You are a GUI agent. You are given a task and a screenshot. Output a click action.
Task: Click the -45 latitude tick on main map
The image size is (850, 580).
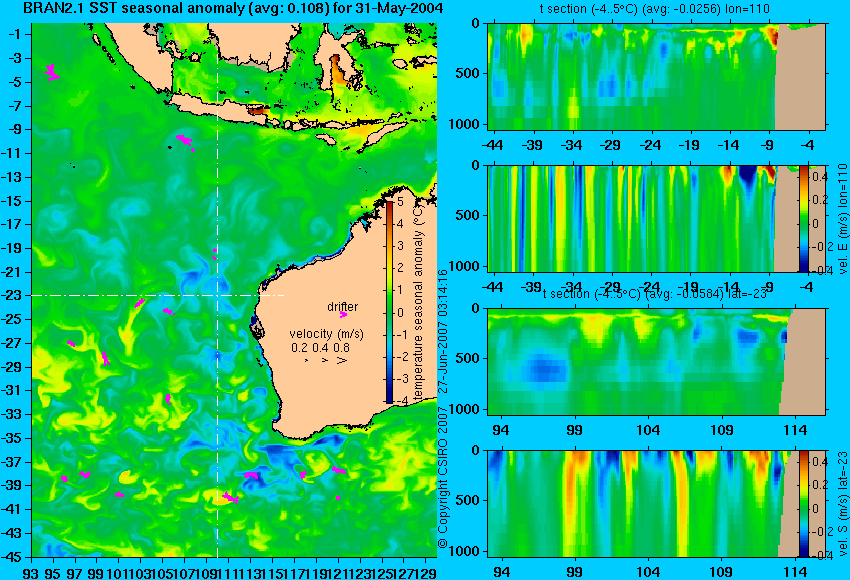click(12, 557)
